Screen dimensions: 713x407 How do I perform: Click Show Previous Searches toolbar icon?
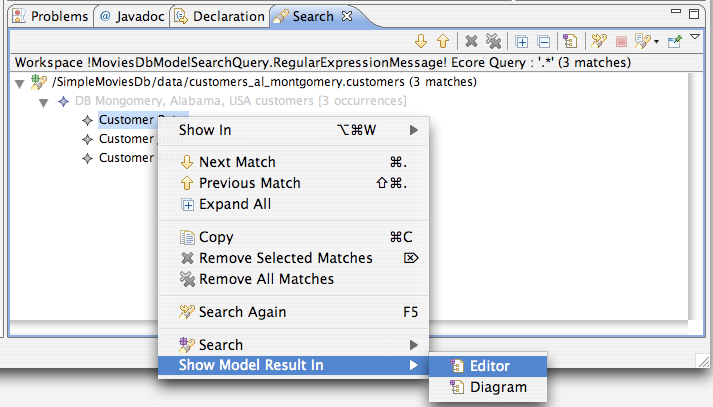pyautogui.click(x=642, y=41)
